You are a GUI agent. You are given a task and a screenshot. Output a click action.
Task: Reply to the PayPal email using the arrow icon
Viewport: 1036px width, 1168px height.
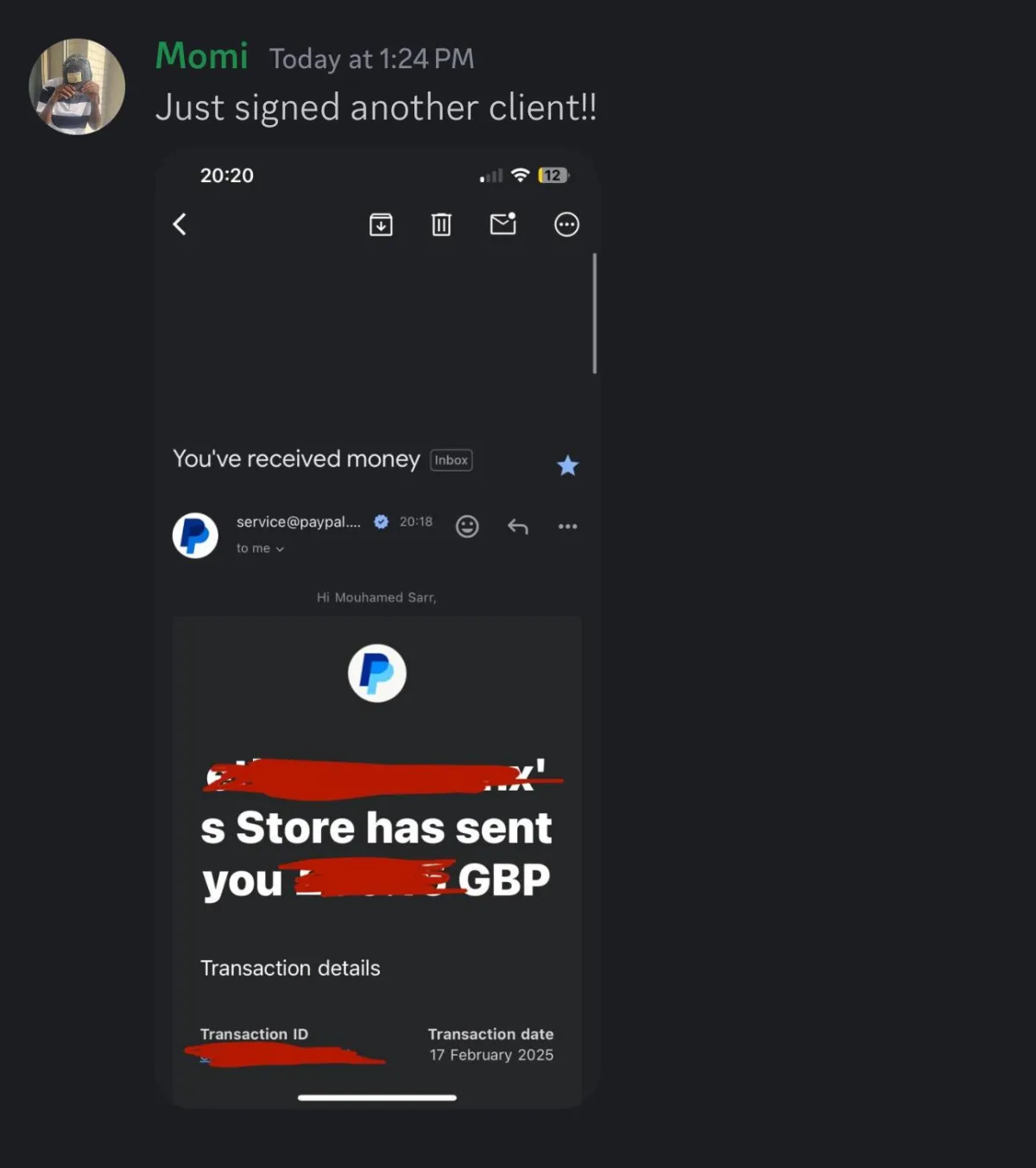[x=518, y=527]
